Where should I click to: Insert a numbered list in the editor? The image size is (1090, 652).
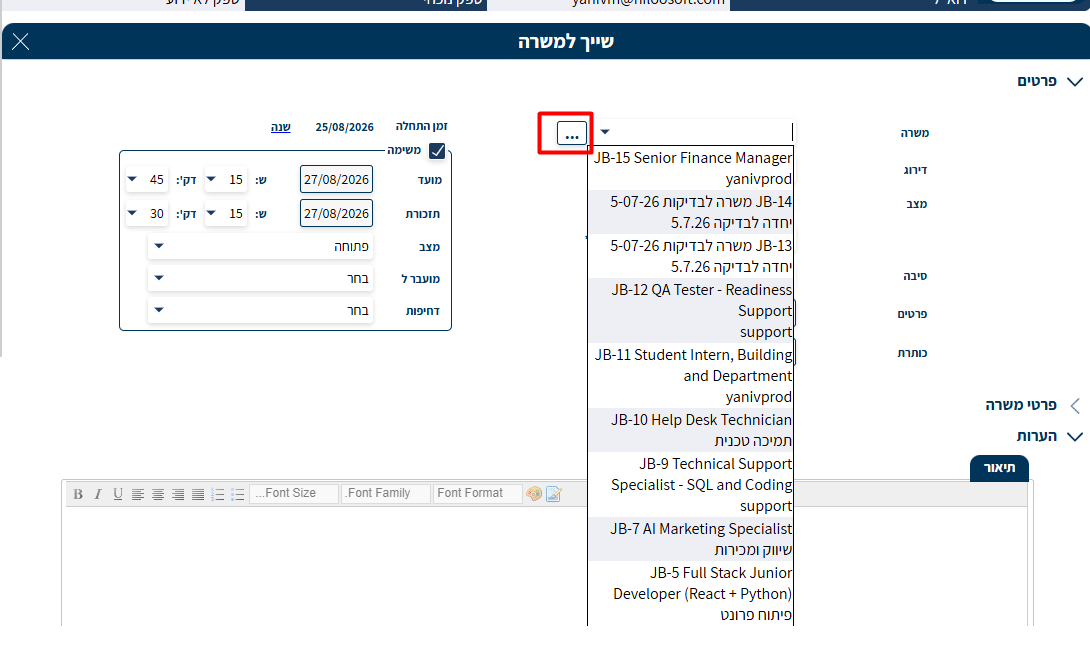(x=218, y=494)
